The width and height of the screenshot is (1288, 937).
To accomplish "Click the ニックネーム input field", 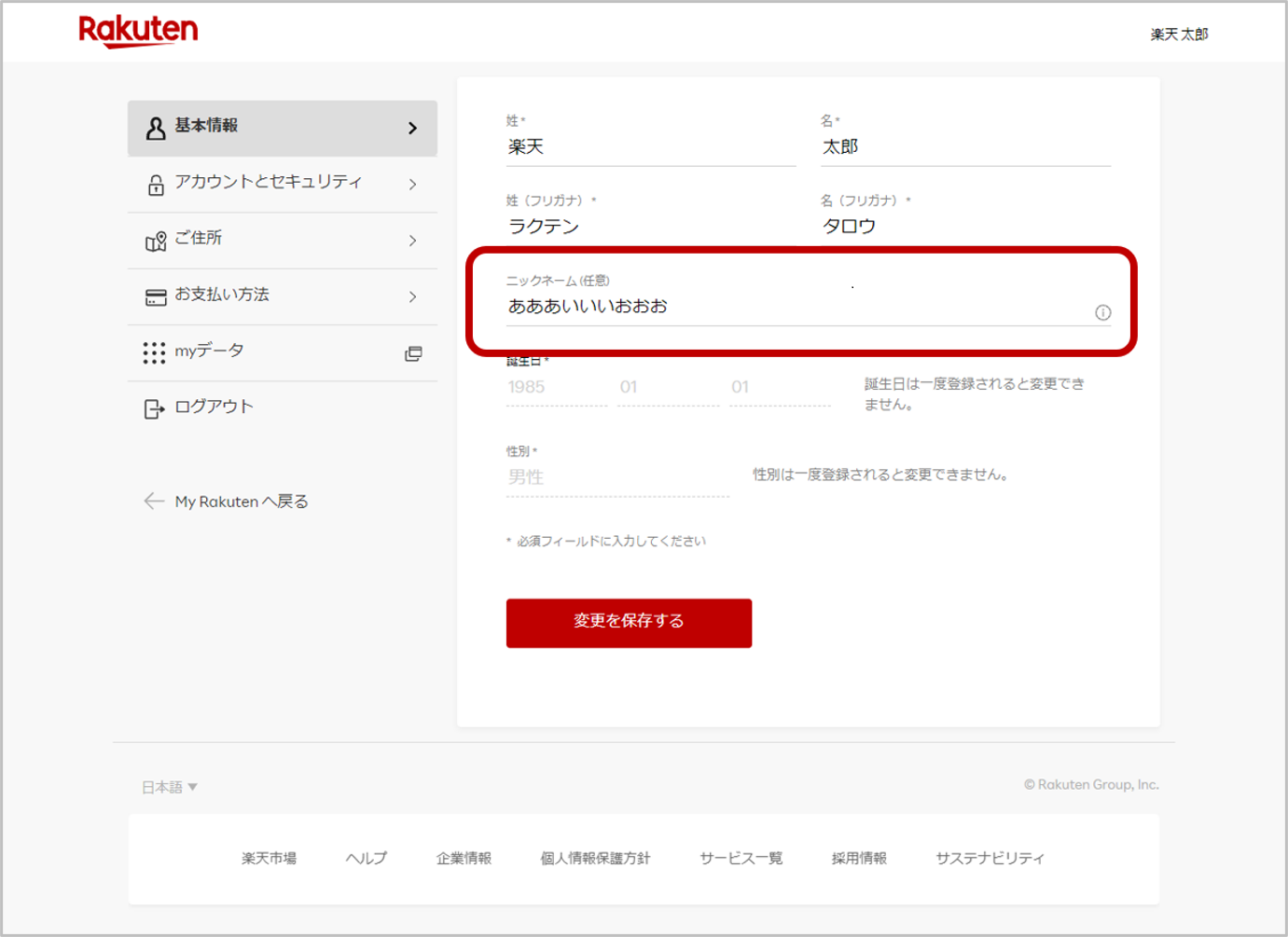I will click(793, 307).
